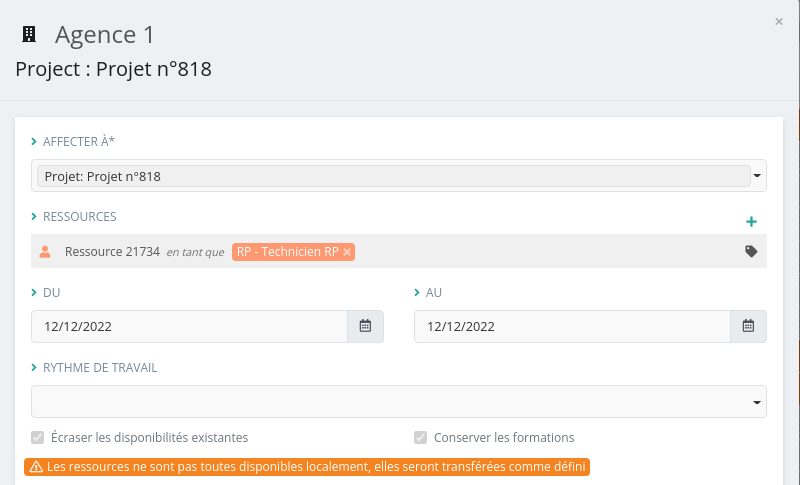This screenshot has height=485, width=800.
Task: Click the tag icon on Ressource 21734 row
Action: pyautogui.click(x=751, y=251)
